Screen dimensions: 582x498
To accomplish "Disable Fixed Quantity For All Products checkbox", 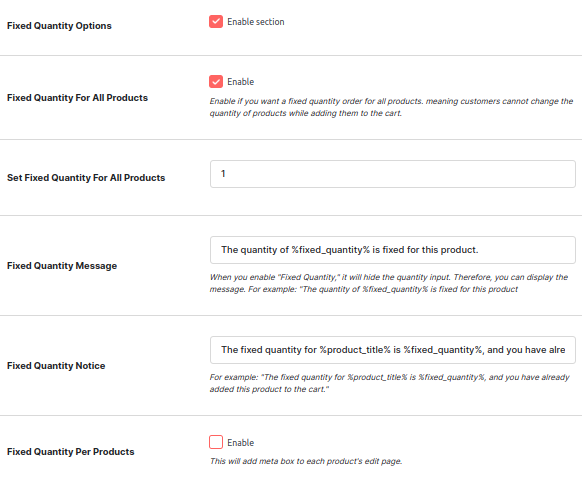I will [216, 81].
